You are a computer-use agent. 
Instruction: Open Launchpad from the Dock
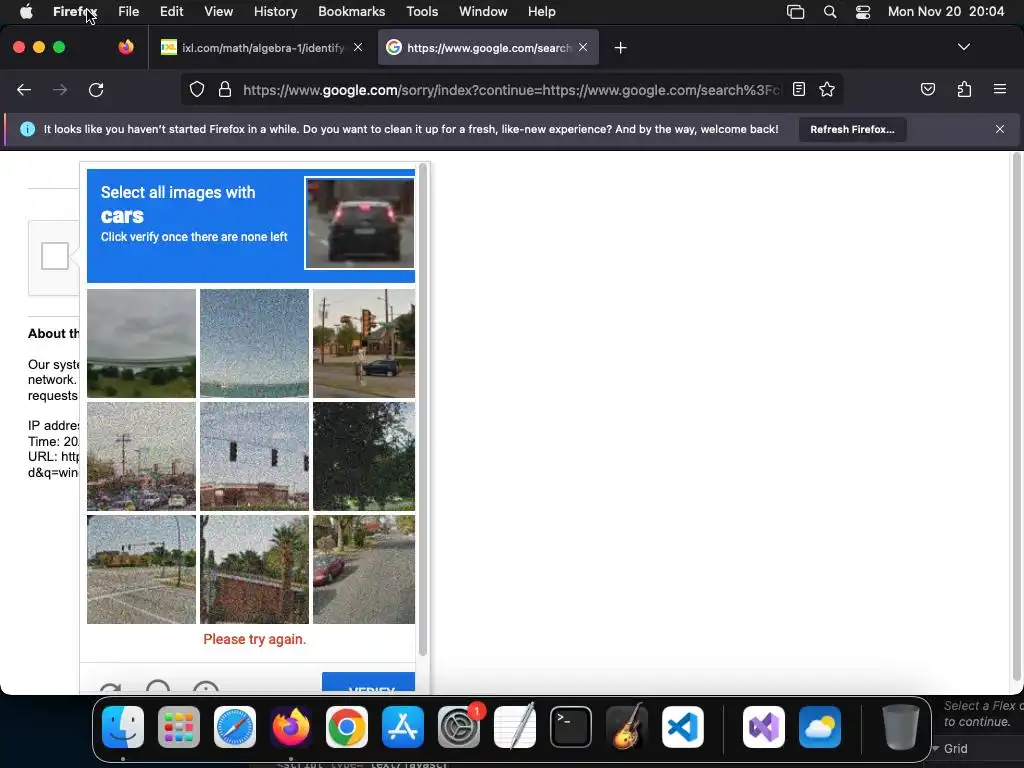179,727
